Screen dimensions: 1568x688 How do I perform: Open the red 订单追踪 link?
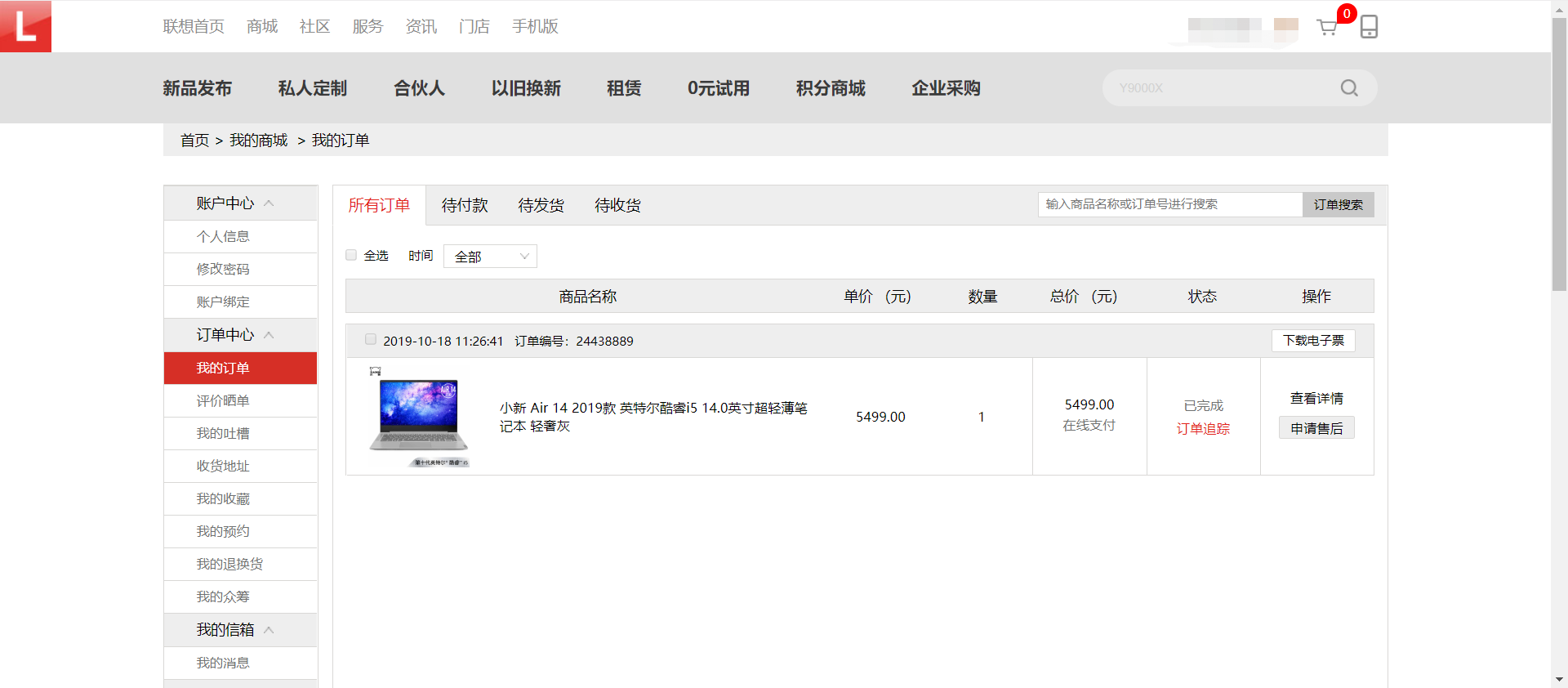click(x=1203, y=429)
